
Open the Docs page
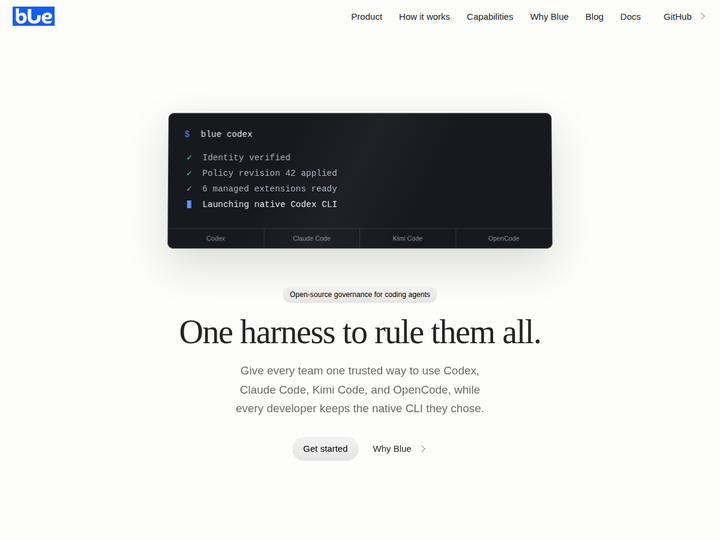coord(630,17)
